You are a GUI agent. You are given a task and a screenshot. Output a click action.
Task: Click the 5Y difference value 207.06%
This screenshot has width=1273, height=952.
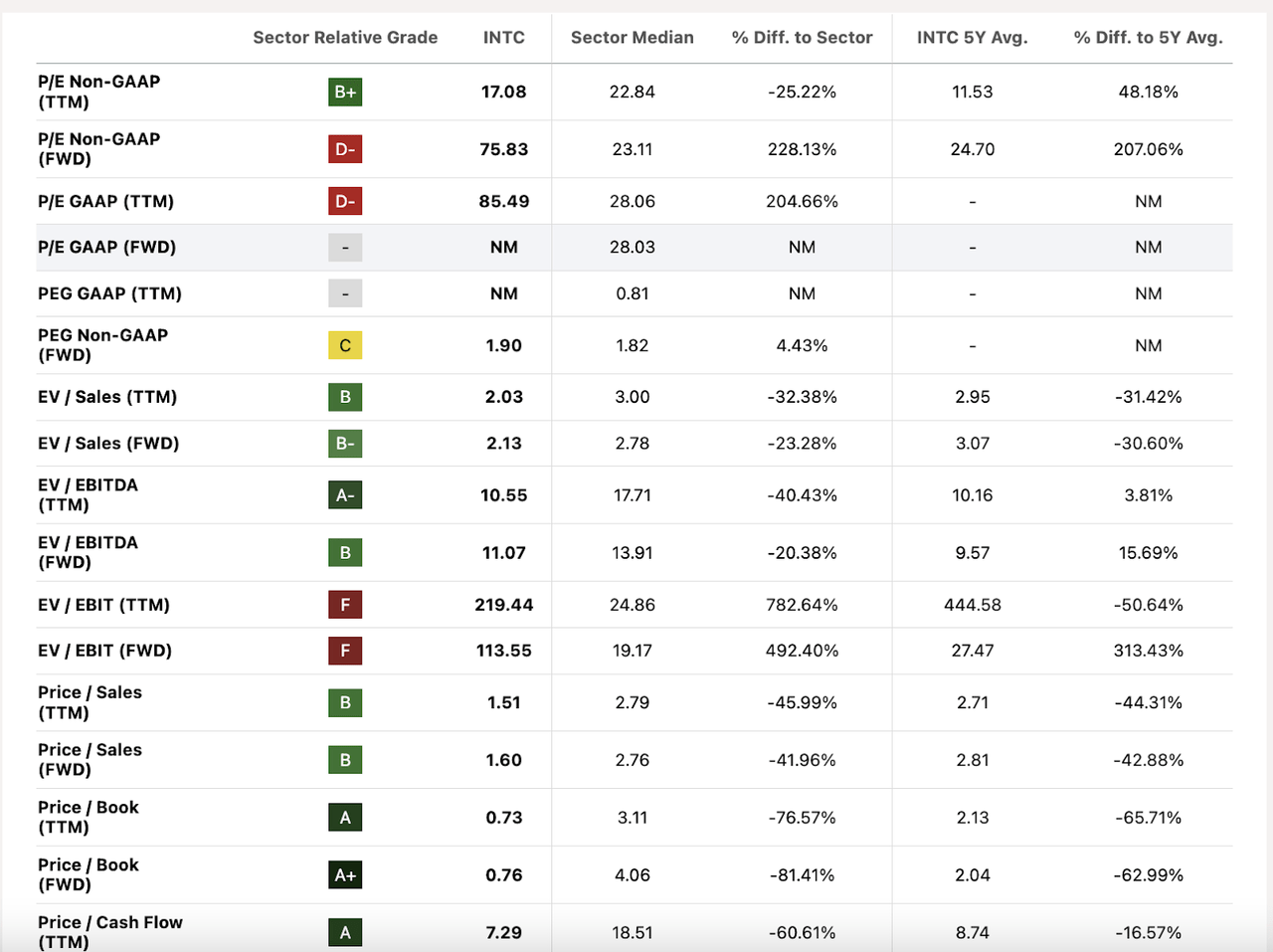pyautogui.click(x=1149, y=149)
